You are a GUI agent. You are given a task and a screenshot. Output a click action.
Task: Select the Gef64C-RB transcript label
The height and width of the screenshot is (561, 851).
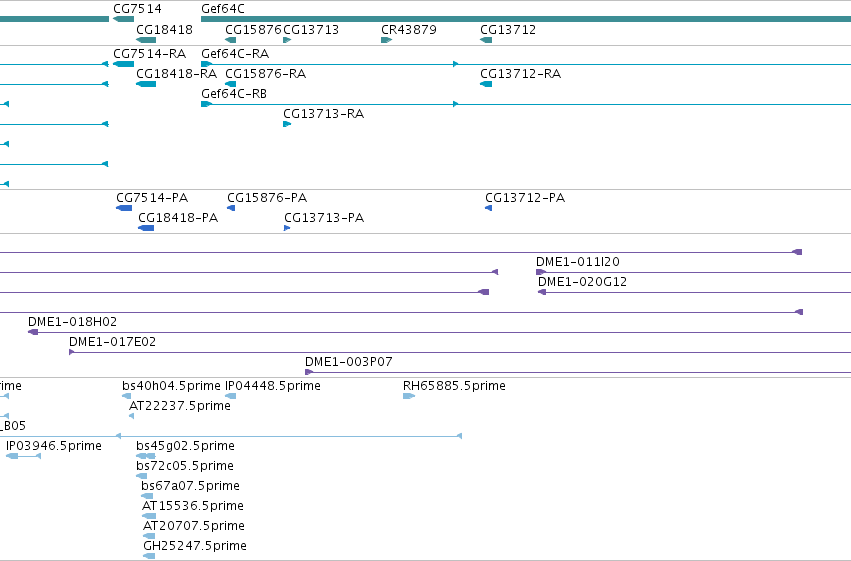234,94
